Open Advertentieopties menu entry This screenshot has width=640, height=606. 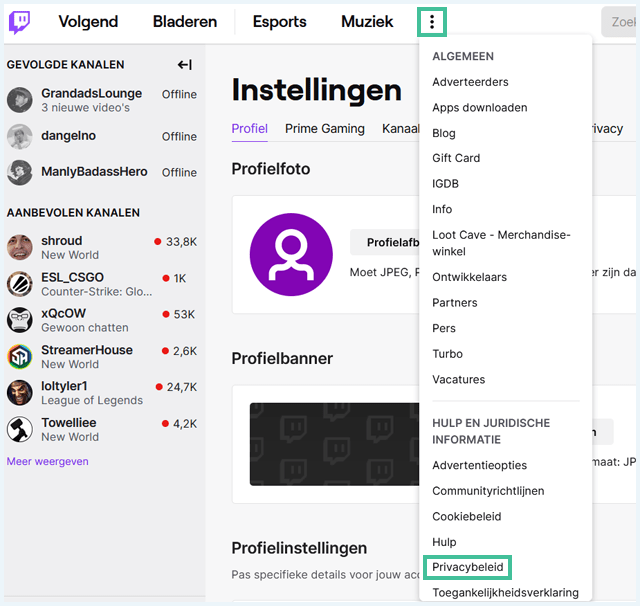click(480, 466)
